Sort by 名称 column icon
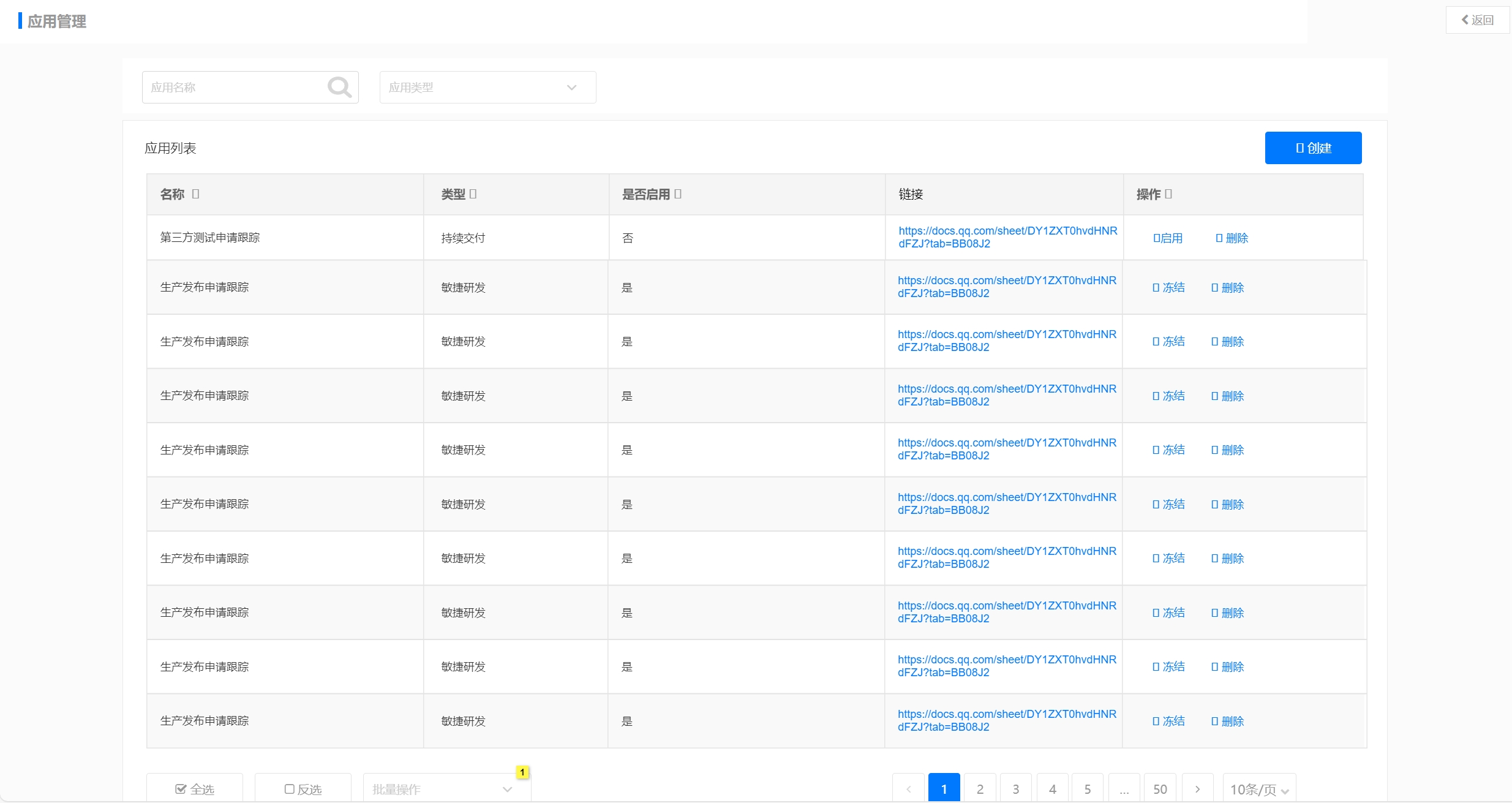The image size is (1512, 803). pos(195,194)
